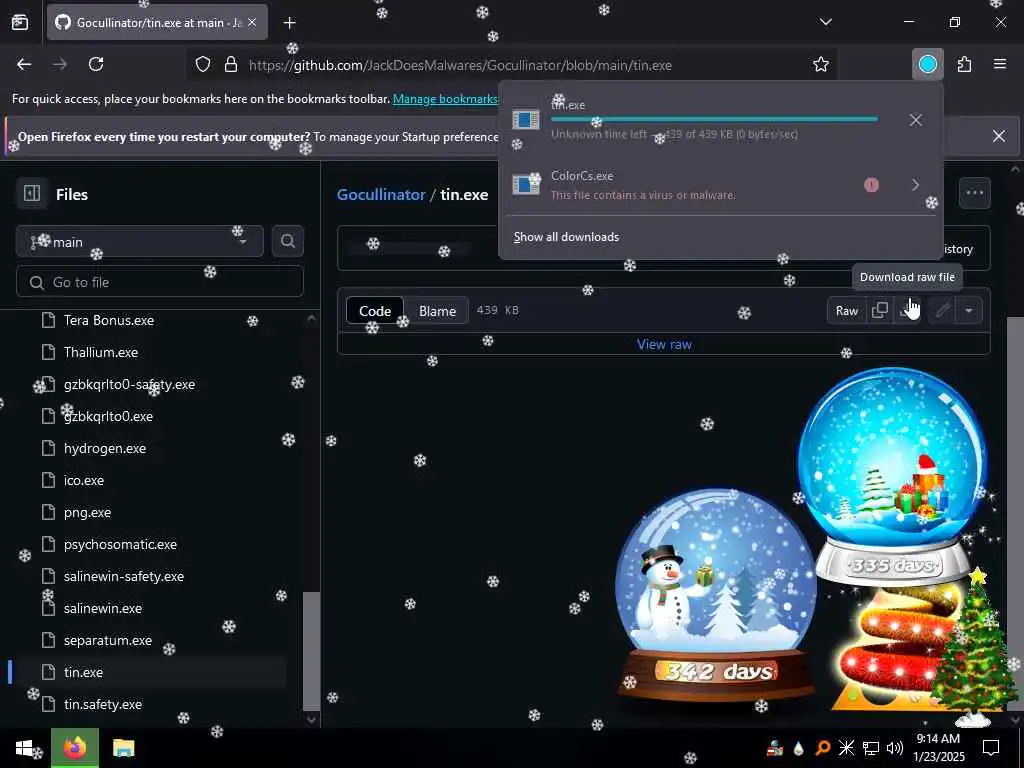Open Tera Bonus.exe in the file tree
This screenshot has width=1024, height=768.
(108, 320)
